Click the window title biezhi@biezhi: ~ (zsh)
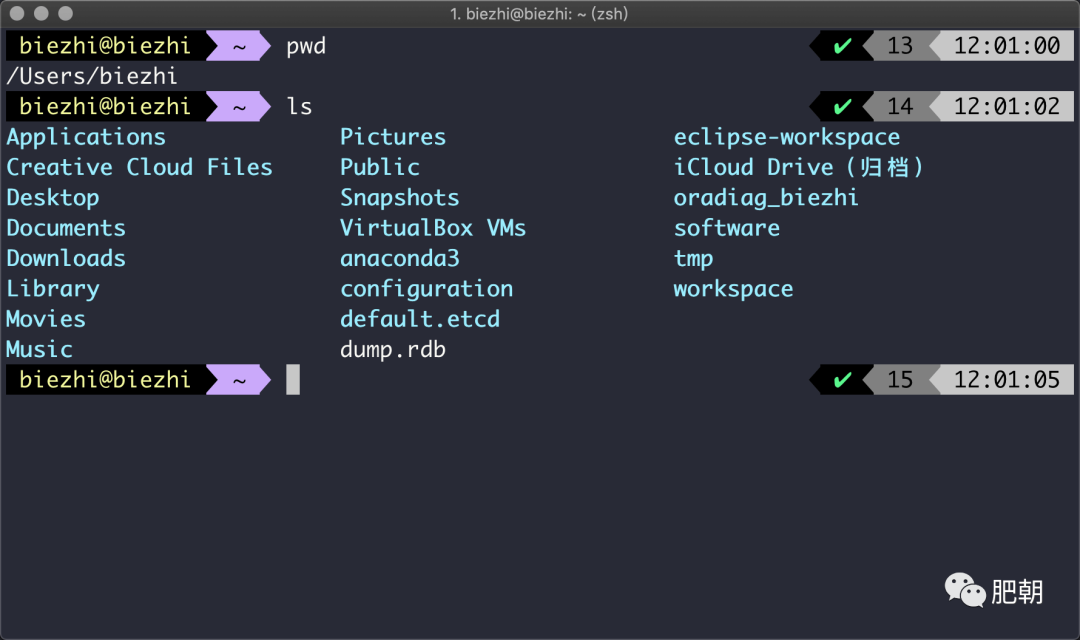 [539, 14]
